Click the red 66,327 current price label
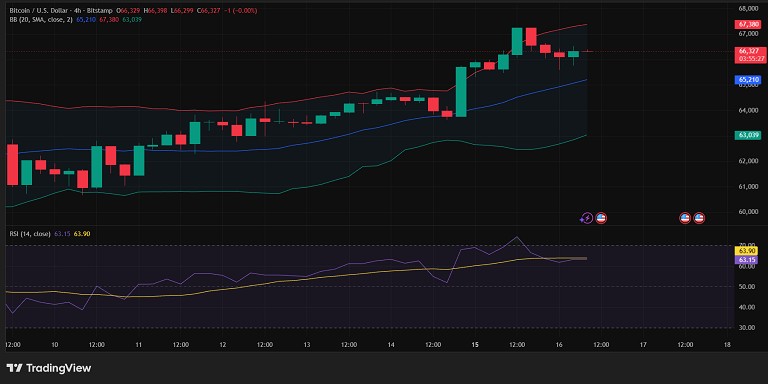This screenshot has height=384, width=768. click(749, 51)
